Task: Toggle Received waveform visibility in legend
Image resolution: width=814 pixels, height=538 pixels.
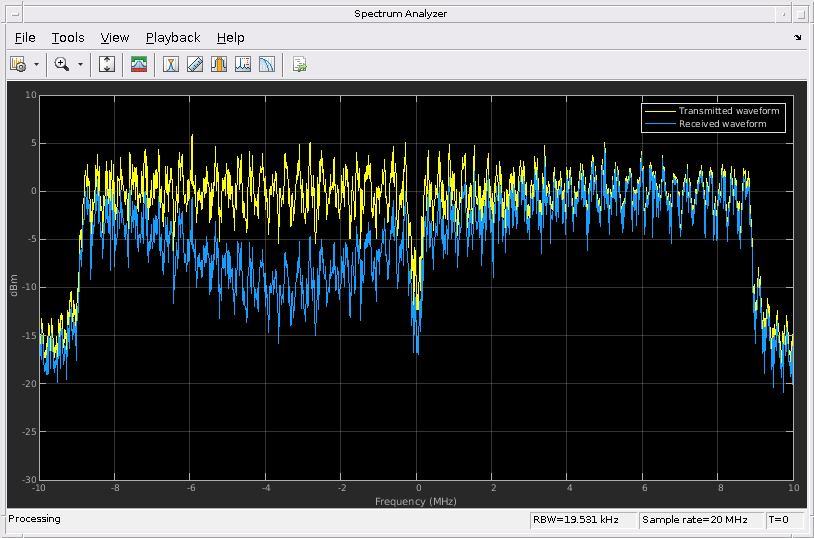Action: (722, 124)
